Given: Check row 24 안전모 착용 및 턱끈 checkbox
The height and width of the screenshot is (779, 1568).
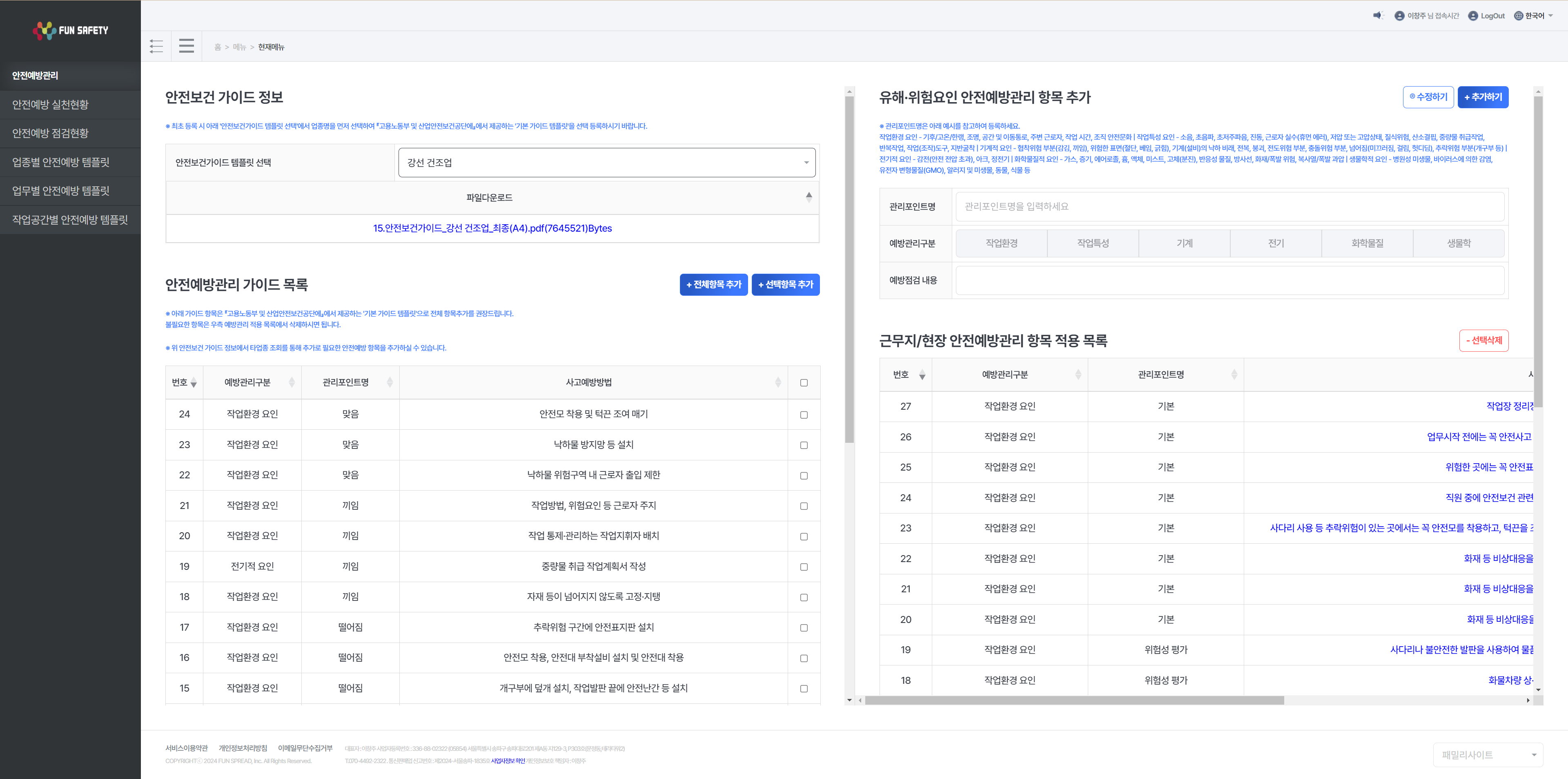Looking at the screenshot, I should pyautogui.click(x=804, y=415).
